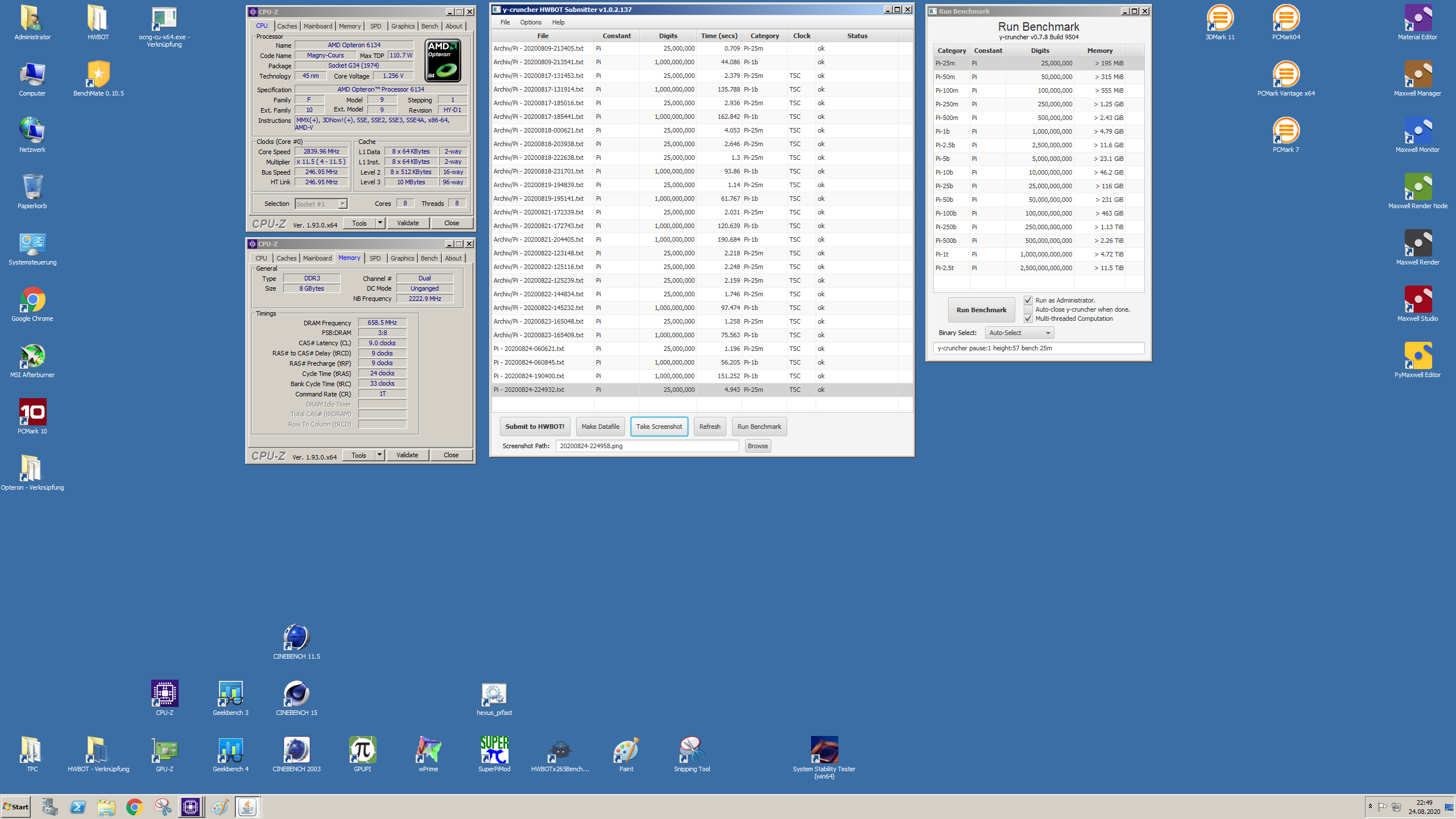Click the y-cruncher command line field
The height and width of the screenshot is (819, 1456).
[1039, 348]
